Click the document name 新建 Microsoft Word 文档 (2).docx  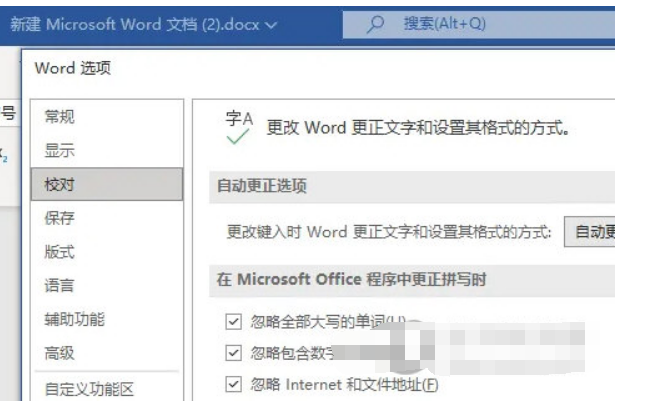point(134,25)
